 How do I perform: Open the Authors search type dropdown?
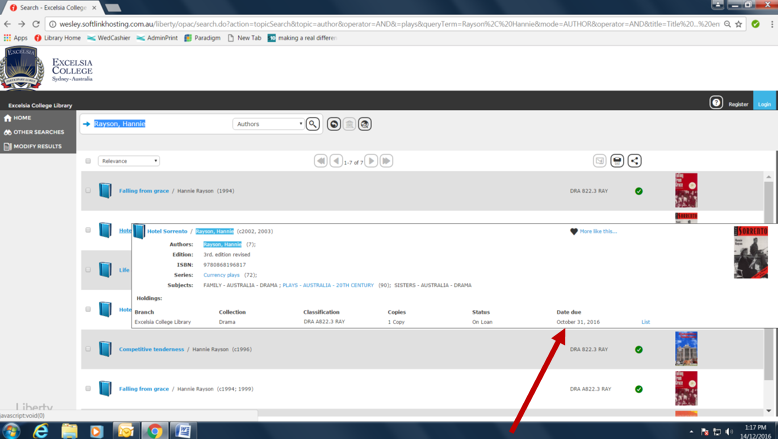(268, 124)
